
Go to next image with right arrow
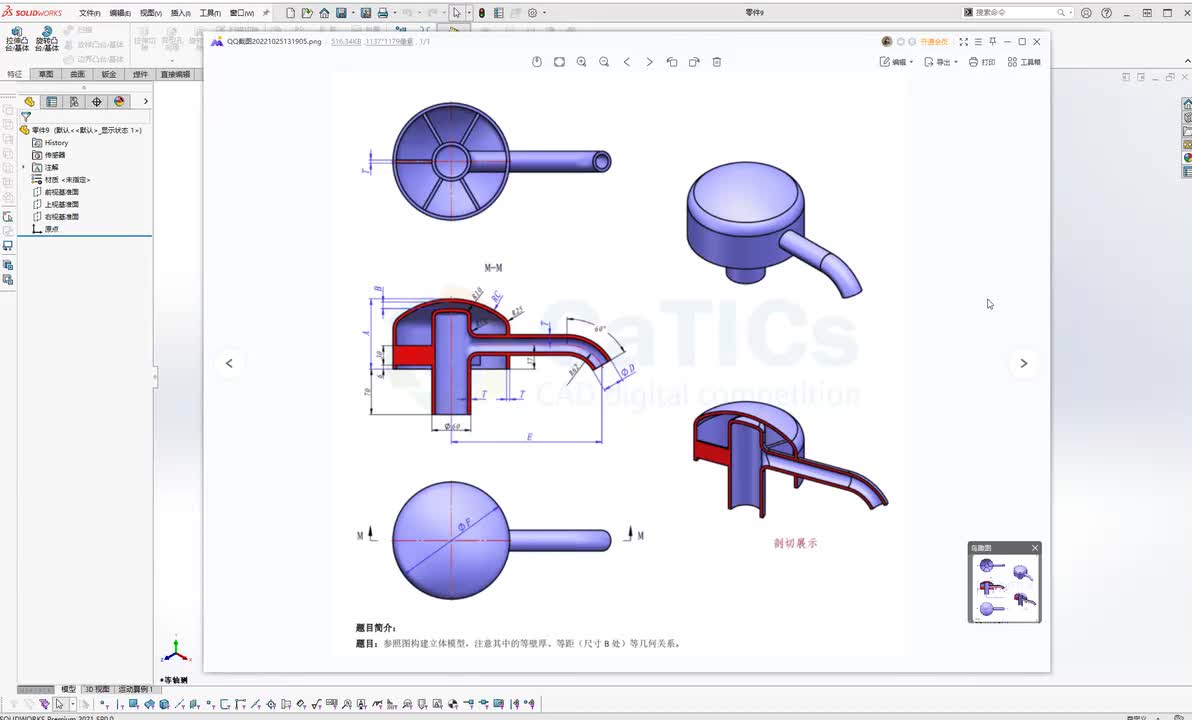pyautogui.click(x=1023, y=363)
